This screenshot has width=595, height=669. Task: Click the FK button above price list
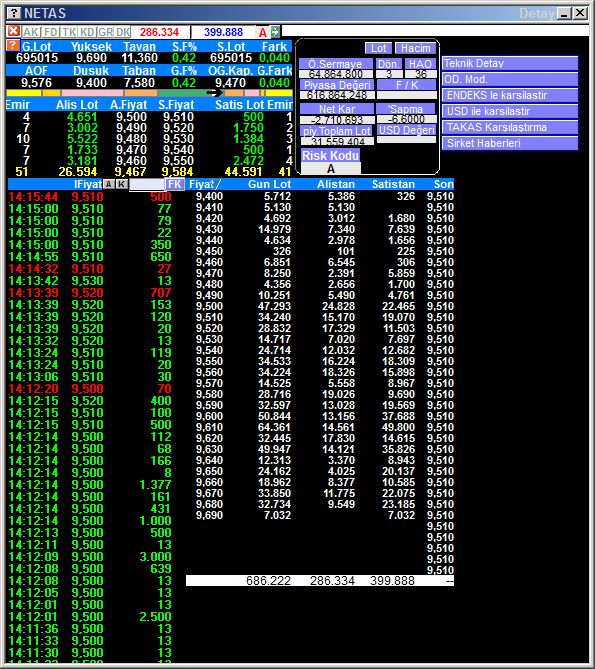point(175,184)
